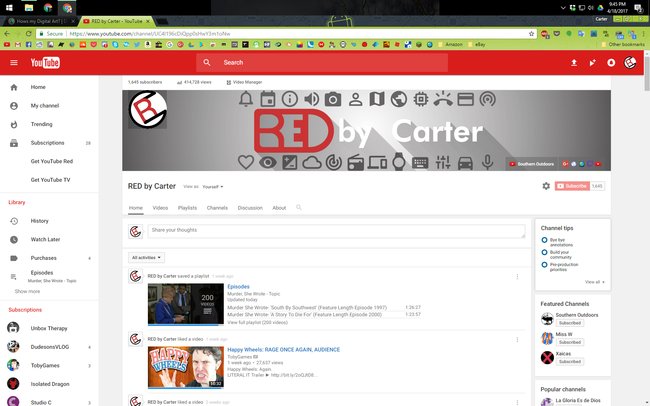Open the Happy Wheels video thumbnail
Screen dimensions: 650x406
[x=186, y=367]
